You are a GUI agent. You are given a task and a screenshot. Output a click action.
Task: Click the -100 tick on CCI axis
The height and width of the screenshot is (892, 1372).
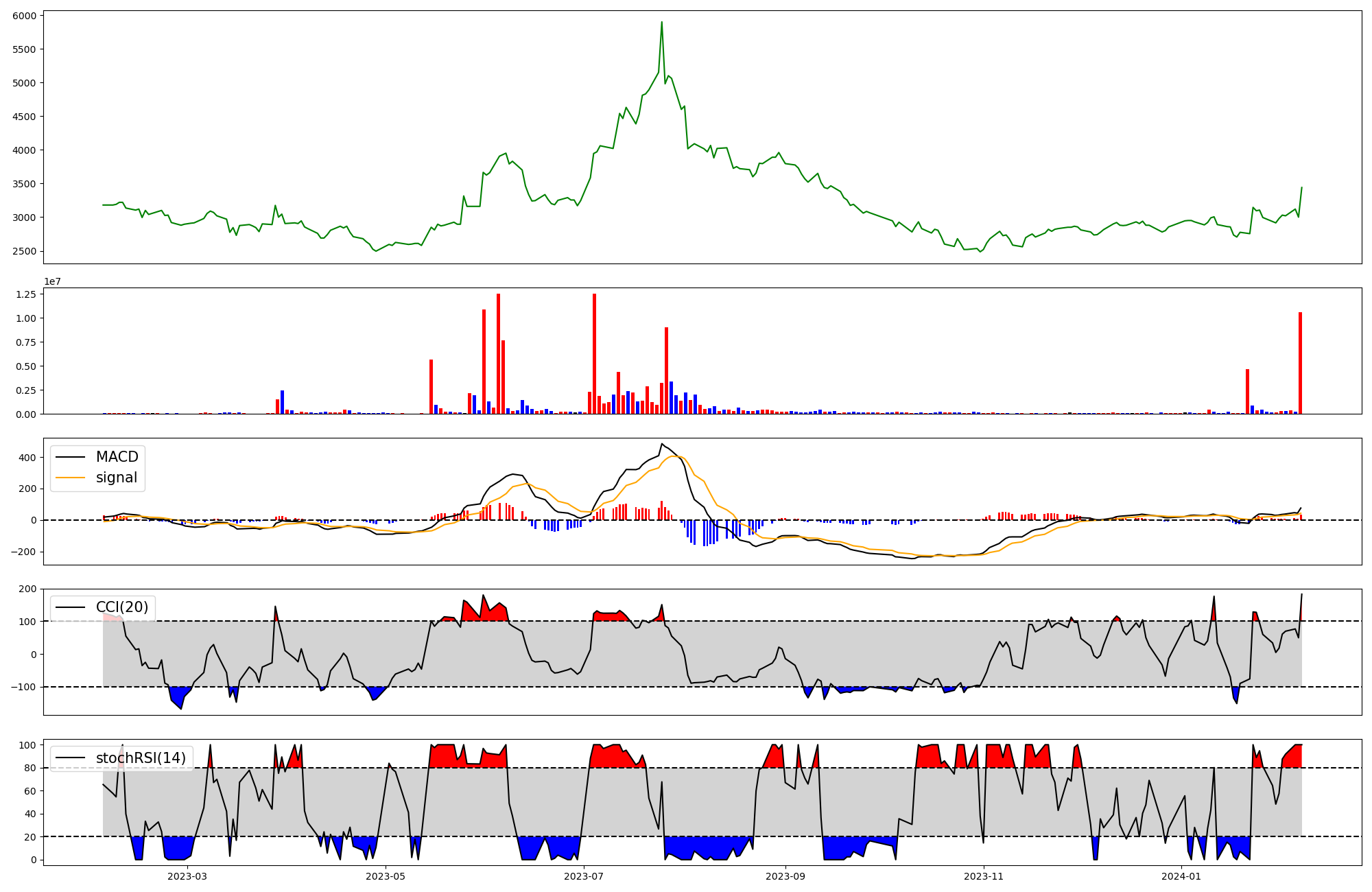[x=24, y=687]
